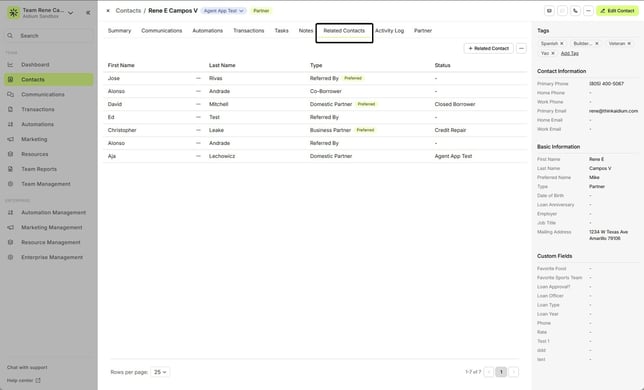Click the Automations icon in the sidebar
Viewport: 644px width, 390px height.
coord(10,124)
